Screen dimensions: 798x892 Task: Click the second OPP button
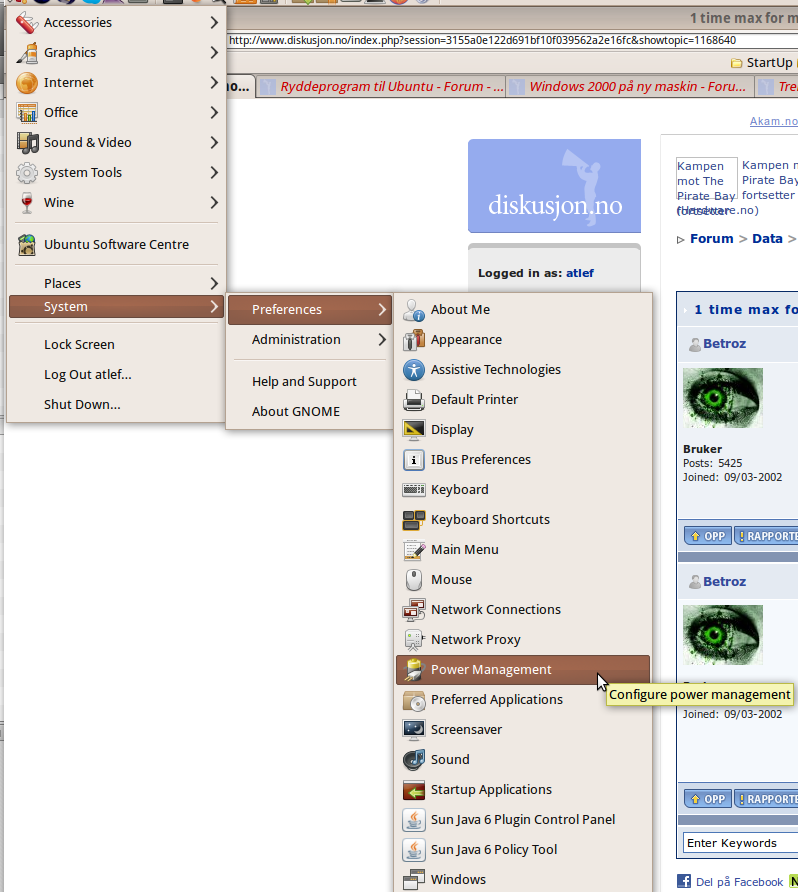[708, 799]
